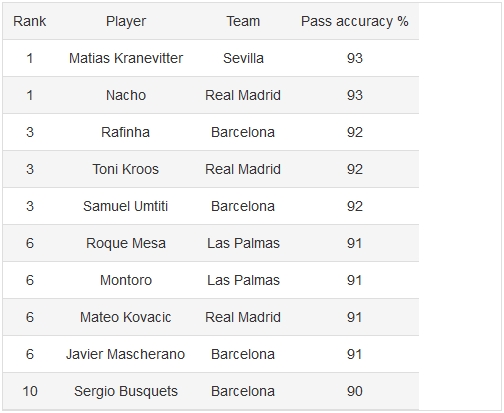This screenshot has height=413, width=504.
Task: Click the Rank column header
Action: pos(30,21)
